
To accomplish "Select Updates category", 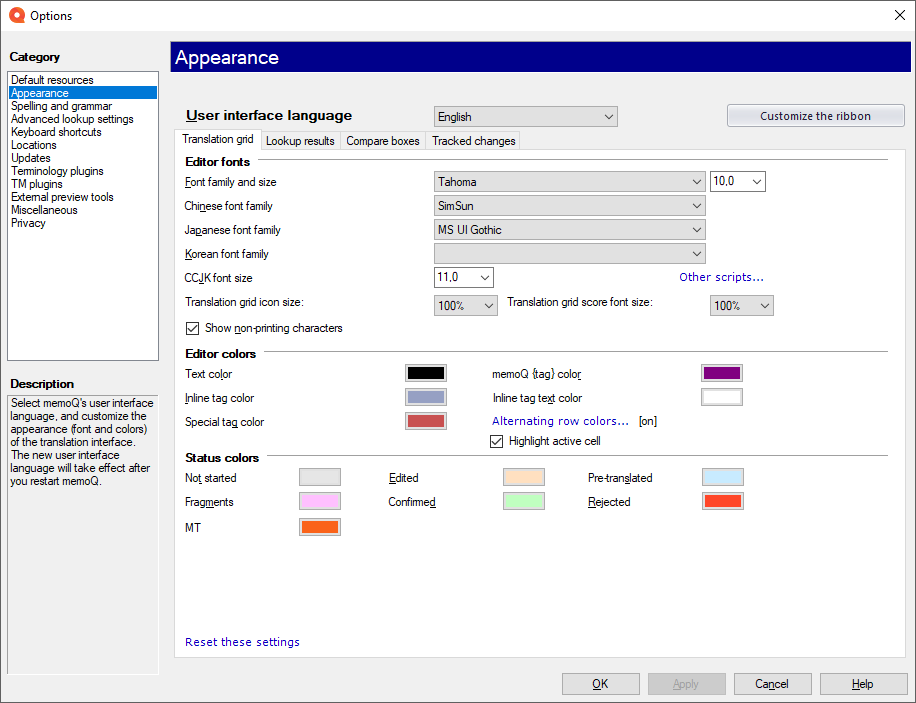I will pyautogui.click(x=82, y=158).
